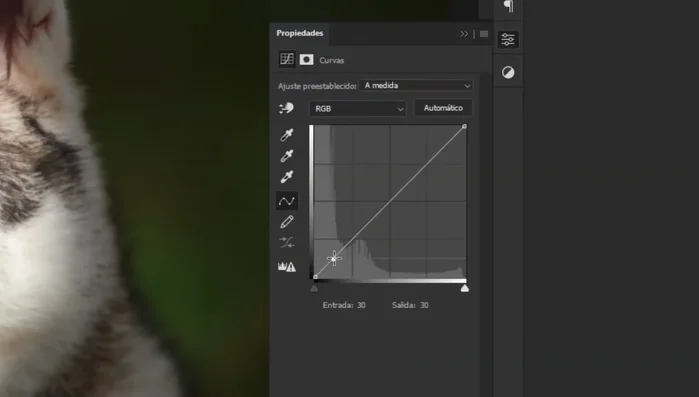The height and width of the screenshot is (397, 699).
Task: Click the Curves adjustment icon in Properties
Action: [x=287, y=59]
